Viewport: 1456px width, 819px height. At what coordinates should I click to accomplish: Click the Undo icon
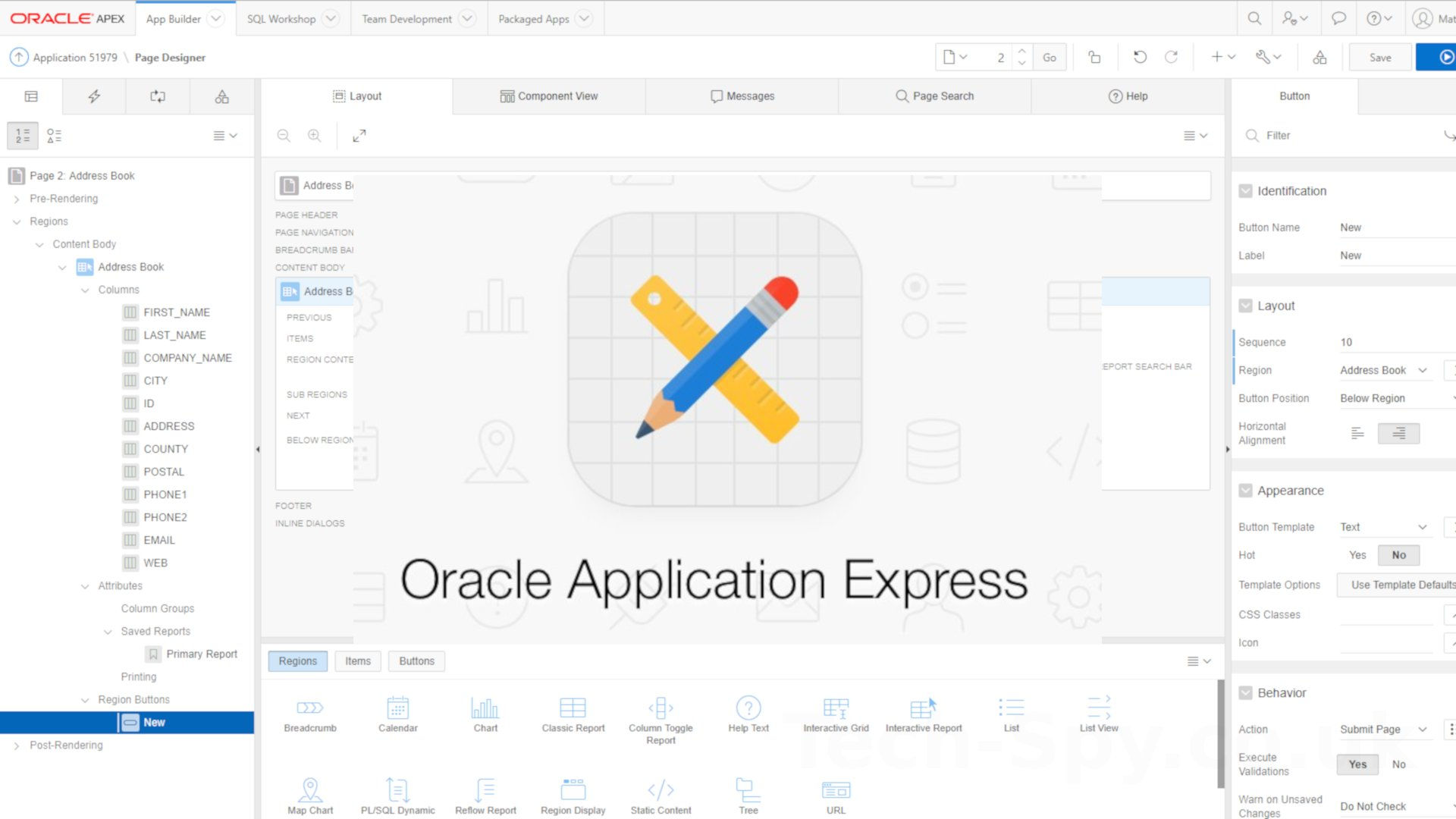pyautogui.click(x=1140, y=57)
